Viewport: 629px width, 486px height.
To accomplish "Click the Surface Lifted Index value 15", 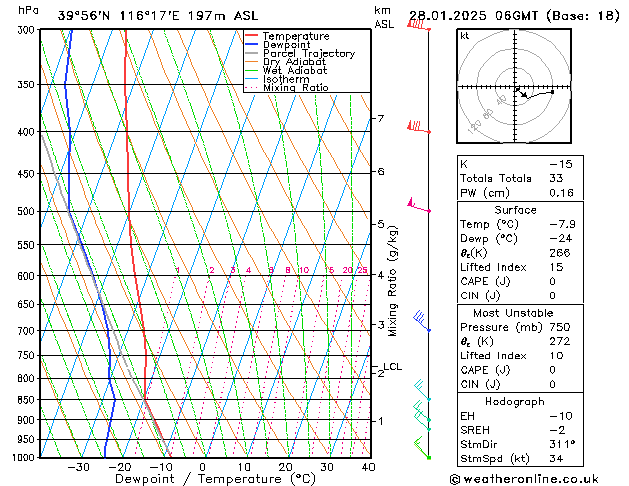I will point(556,267).
